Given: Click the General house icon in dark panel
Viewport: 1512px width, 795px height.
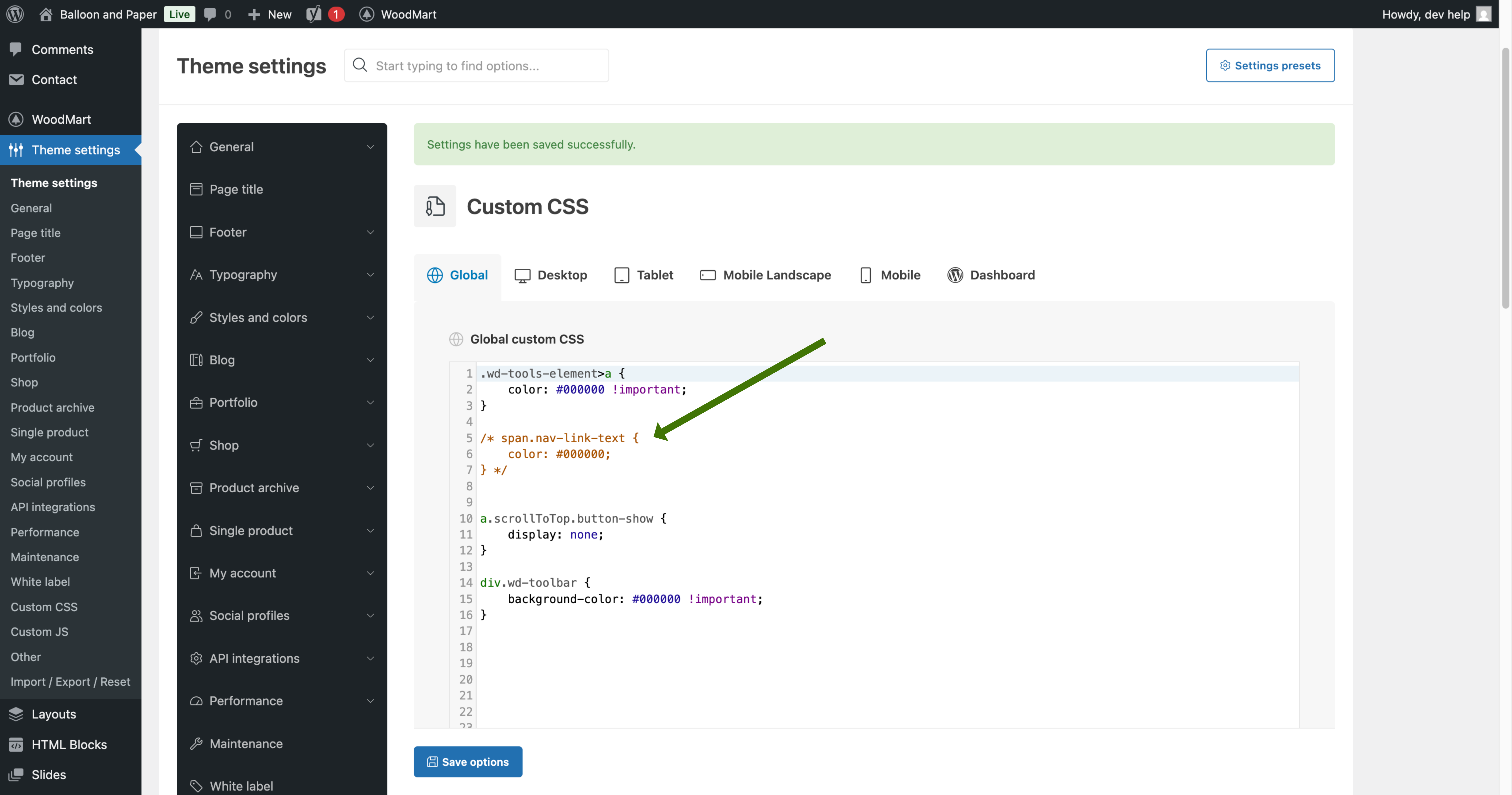Looking at the screenshot, I should click(x=196, y=147).
